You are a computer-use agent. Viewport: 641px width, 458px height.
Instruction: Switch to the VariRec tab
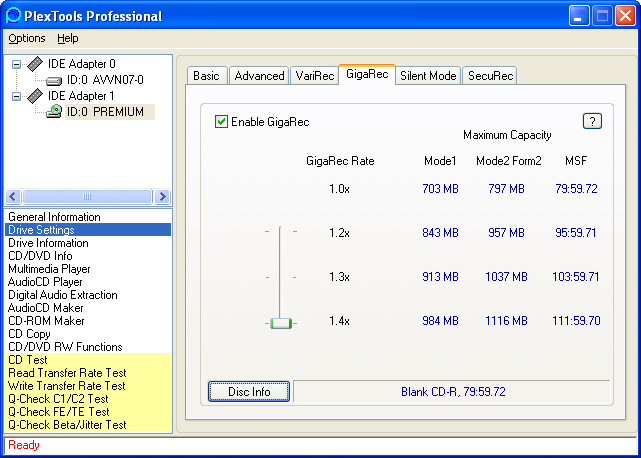click(x=315, y=76)
